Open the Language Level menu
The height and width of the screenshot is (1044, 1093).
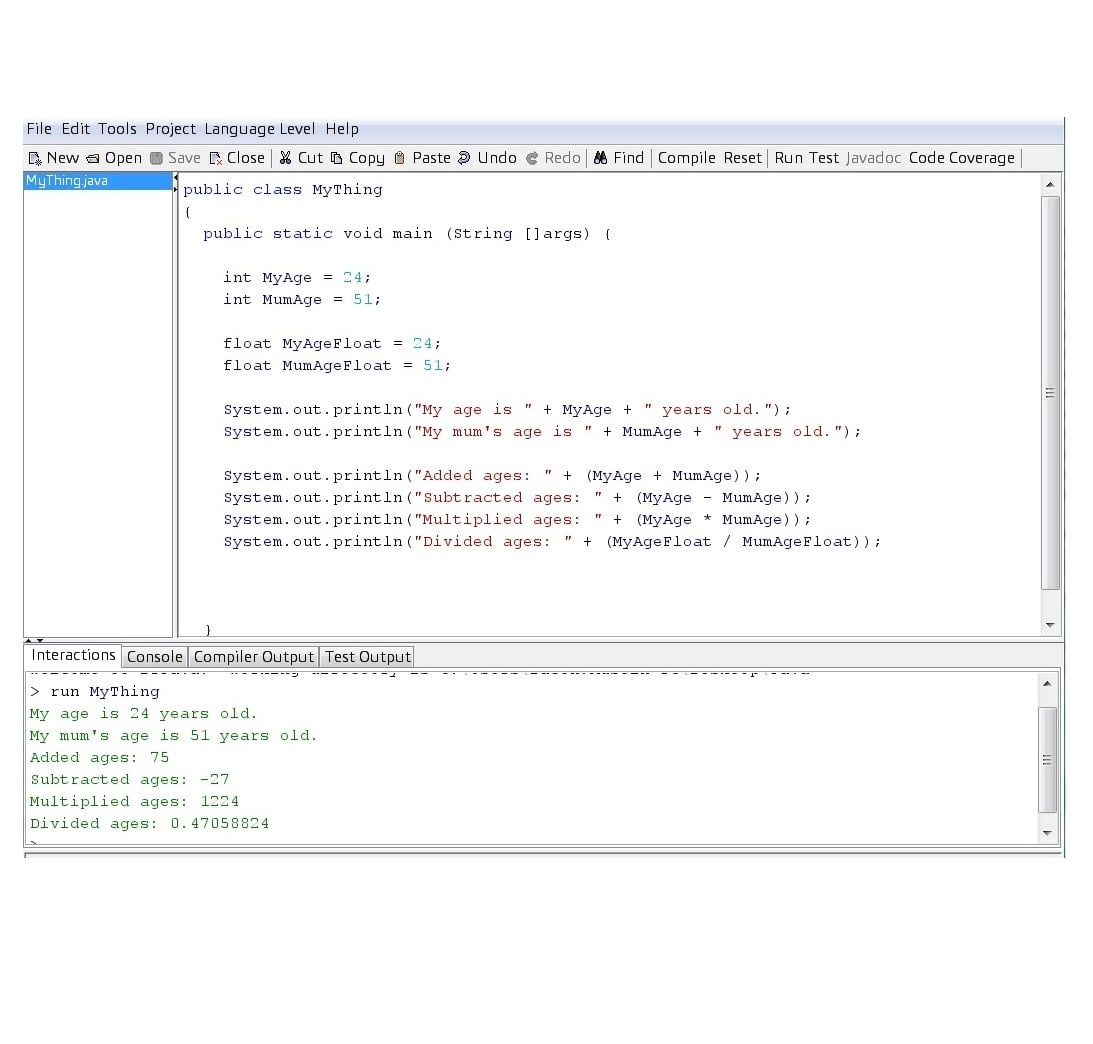point(260,129)
